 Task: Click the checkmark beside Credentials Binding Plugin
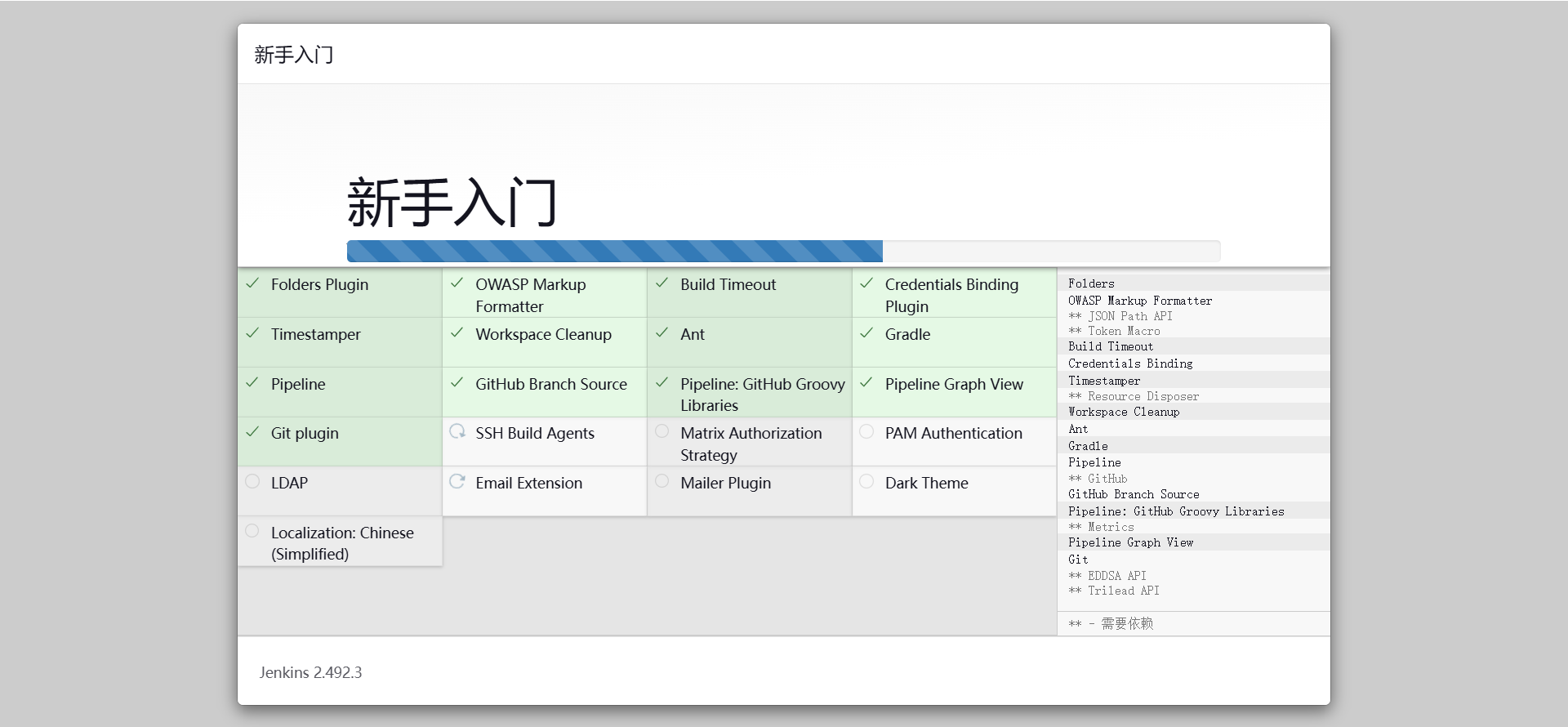(x=866, y=283)
